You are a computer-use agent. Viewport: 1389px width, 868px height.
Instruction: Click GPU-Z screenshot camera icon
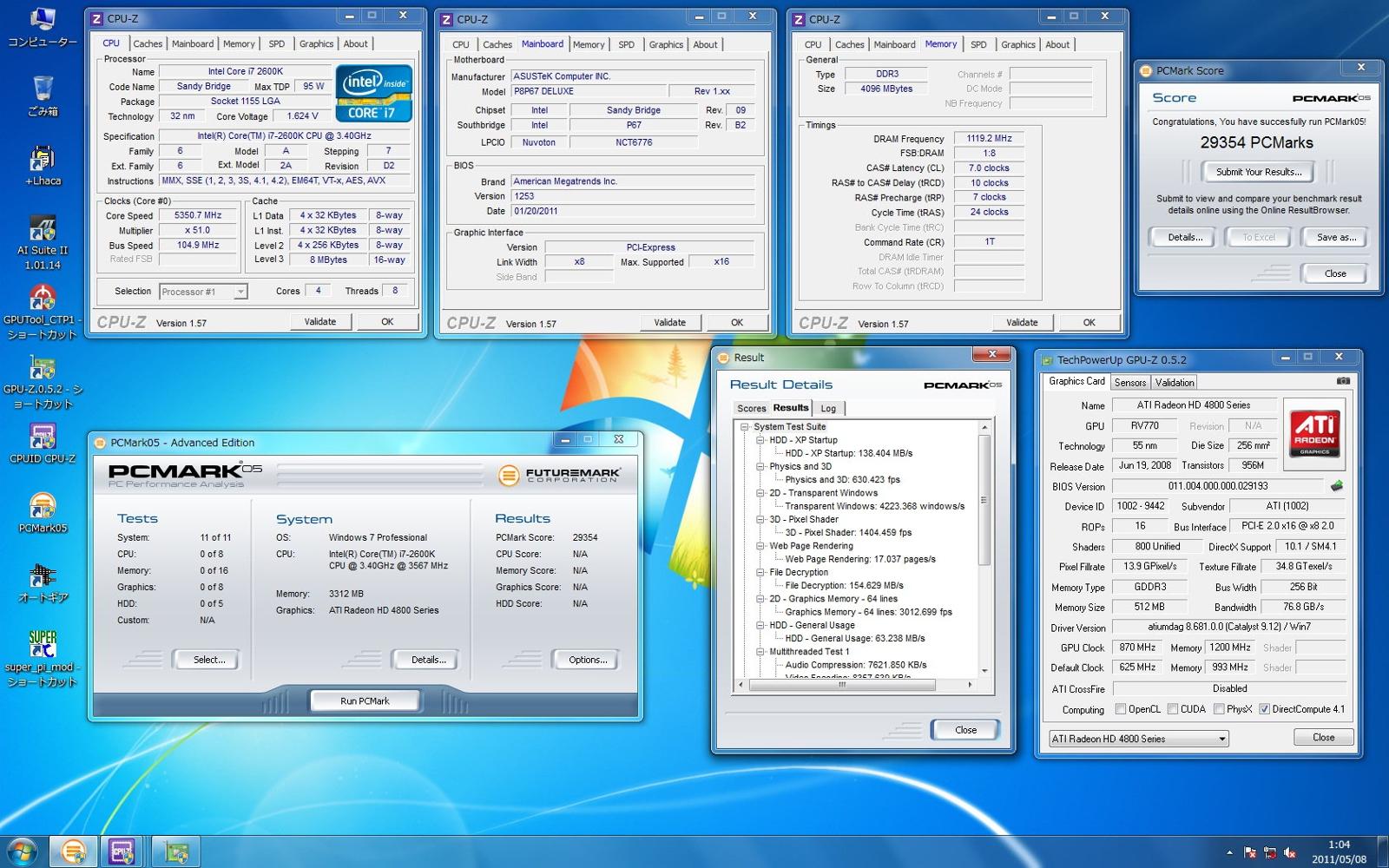click(x=1343, y=381)
